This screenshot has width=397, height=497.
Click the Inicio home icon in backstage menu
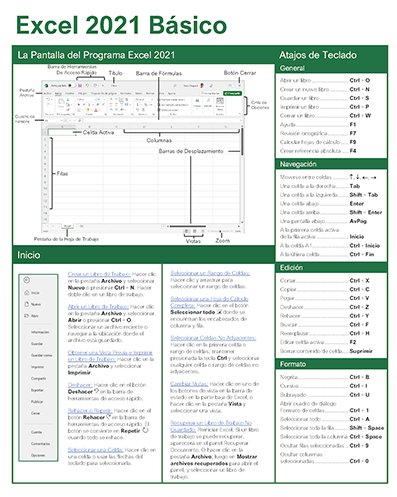tap(27, 293)
